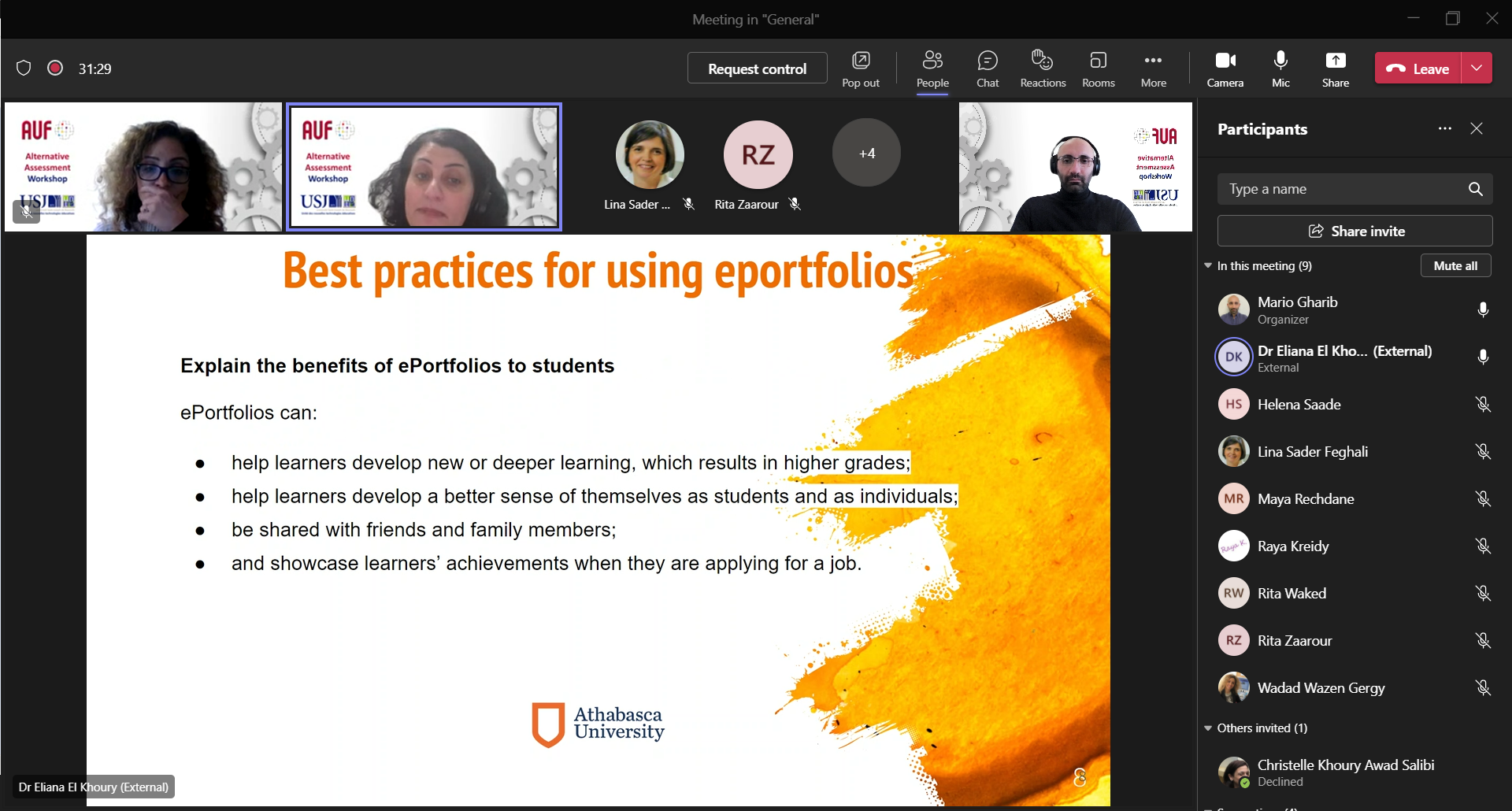Open the Pop out view
Screen dimensions: 1512x811
click(x=861, y=69)
